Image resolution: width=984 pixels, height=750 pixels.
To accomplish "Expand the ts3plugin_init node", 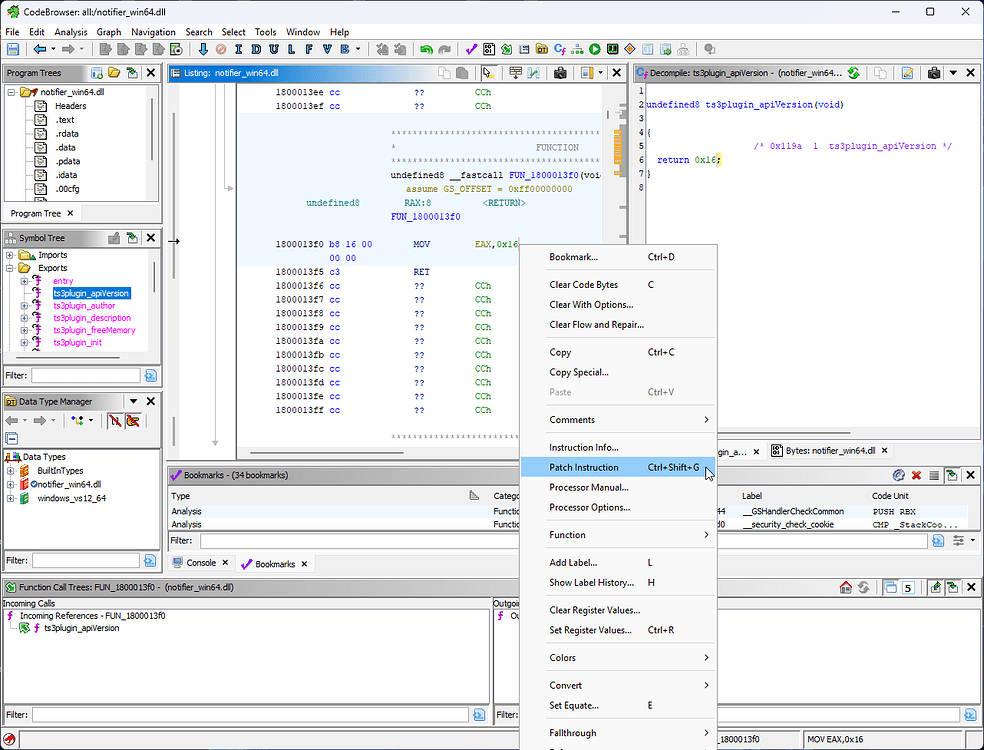I will pos(24,343).
